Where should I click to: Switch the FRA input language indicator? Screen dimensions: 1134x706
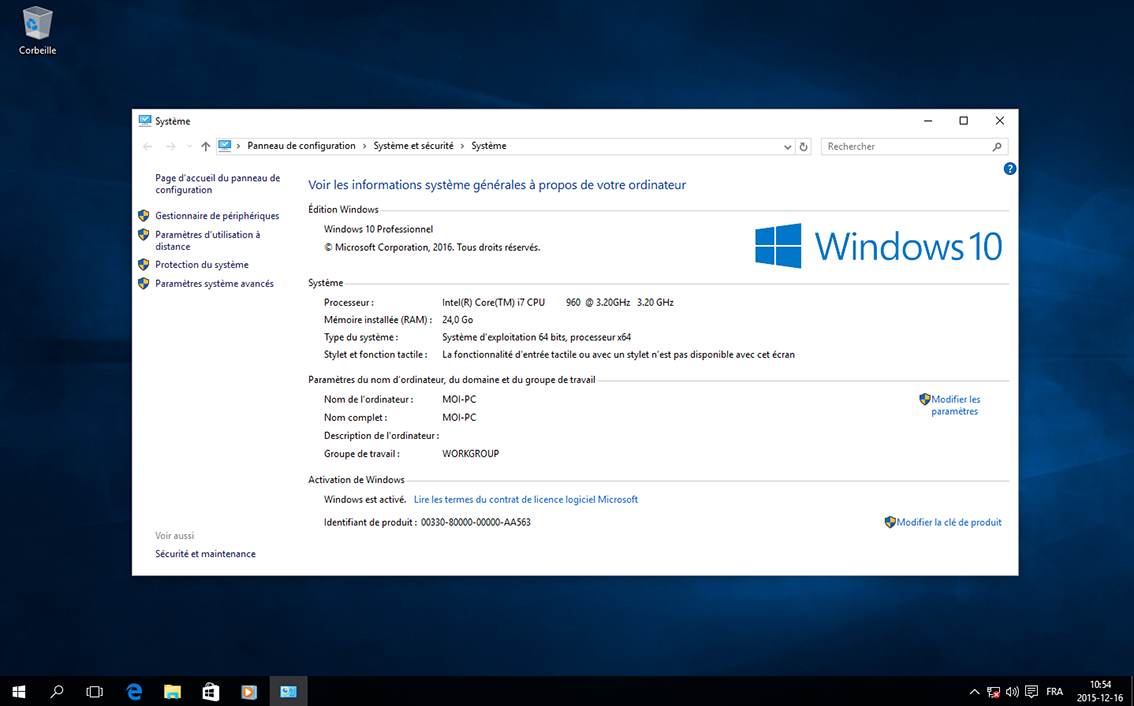click(x=1054, y=692)
